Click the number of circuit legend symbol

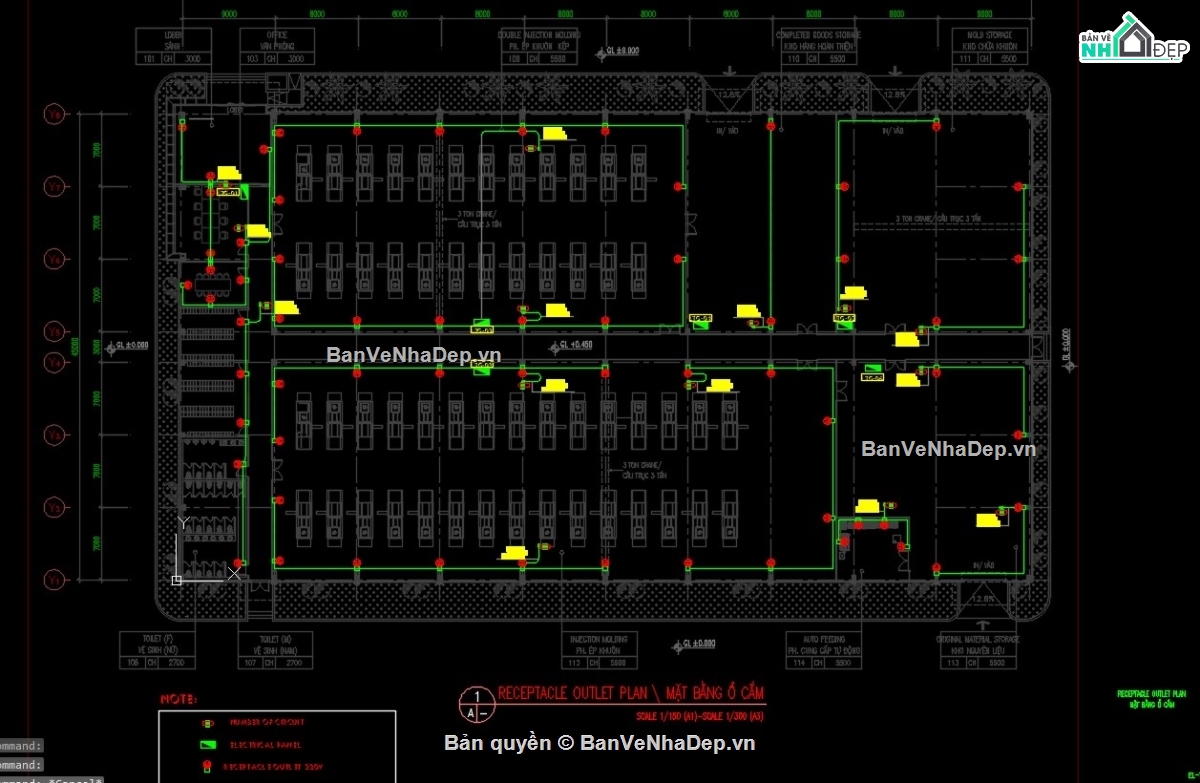tap(208, 722)
